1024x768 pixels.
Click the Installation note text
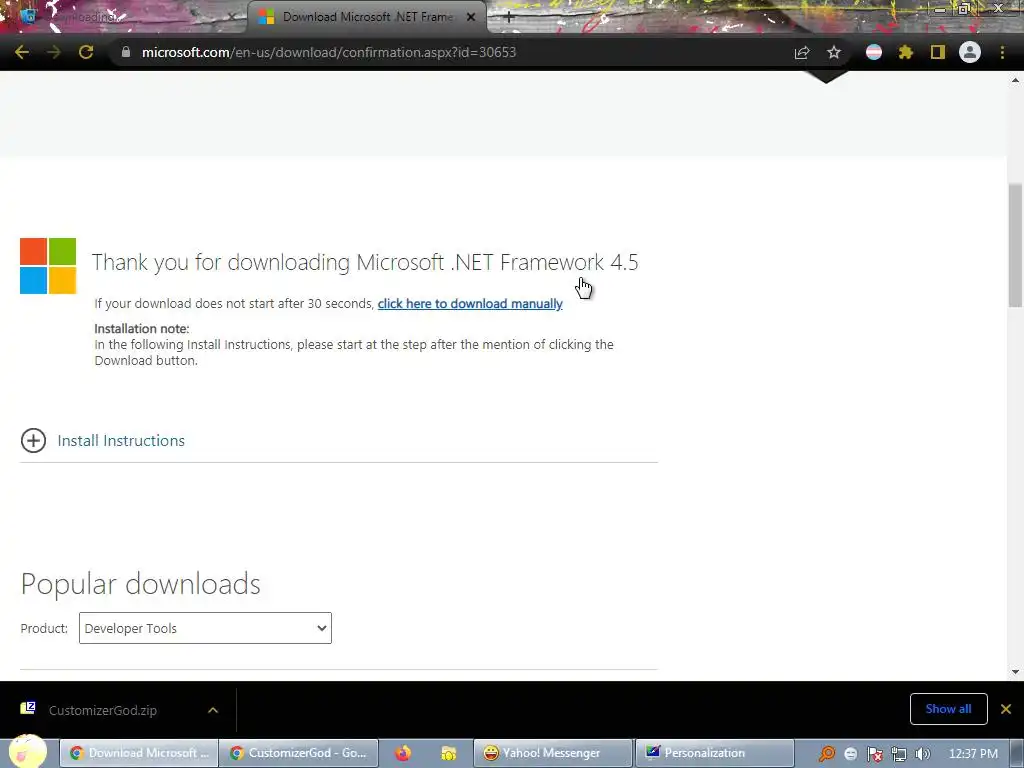(x=142, y=328)
